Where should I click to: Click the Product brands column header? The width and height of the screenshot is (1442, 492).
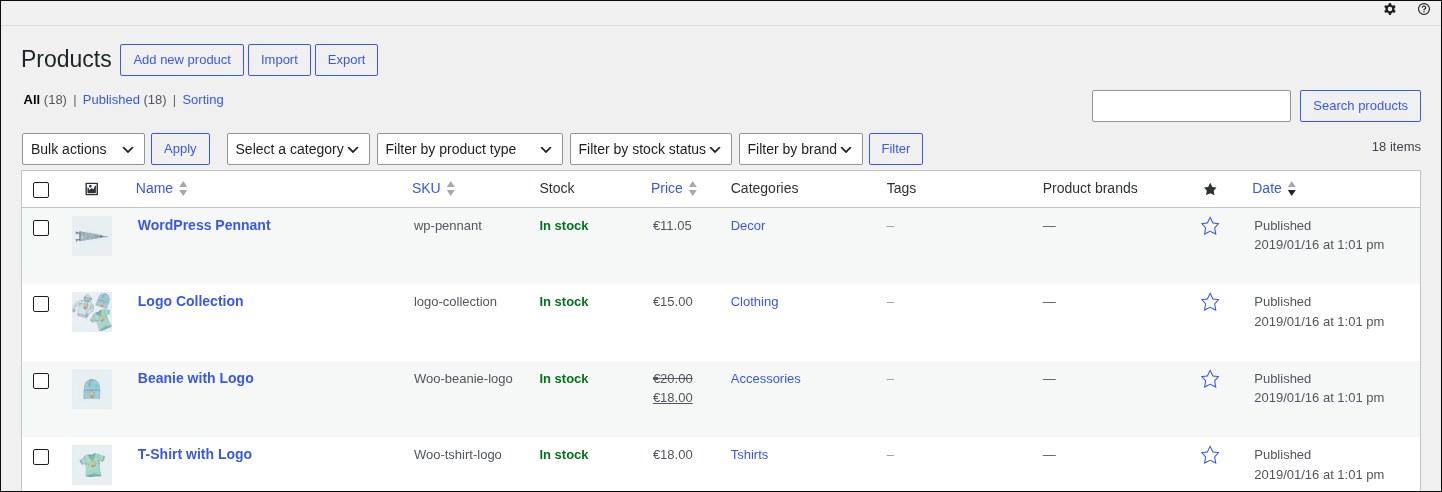1090,188
